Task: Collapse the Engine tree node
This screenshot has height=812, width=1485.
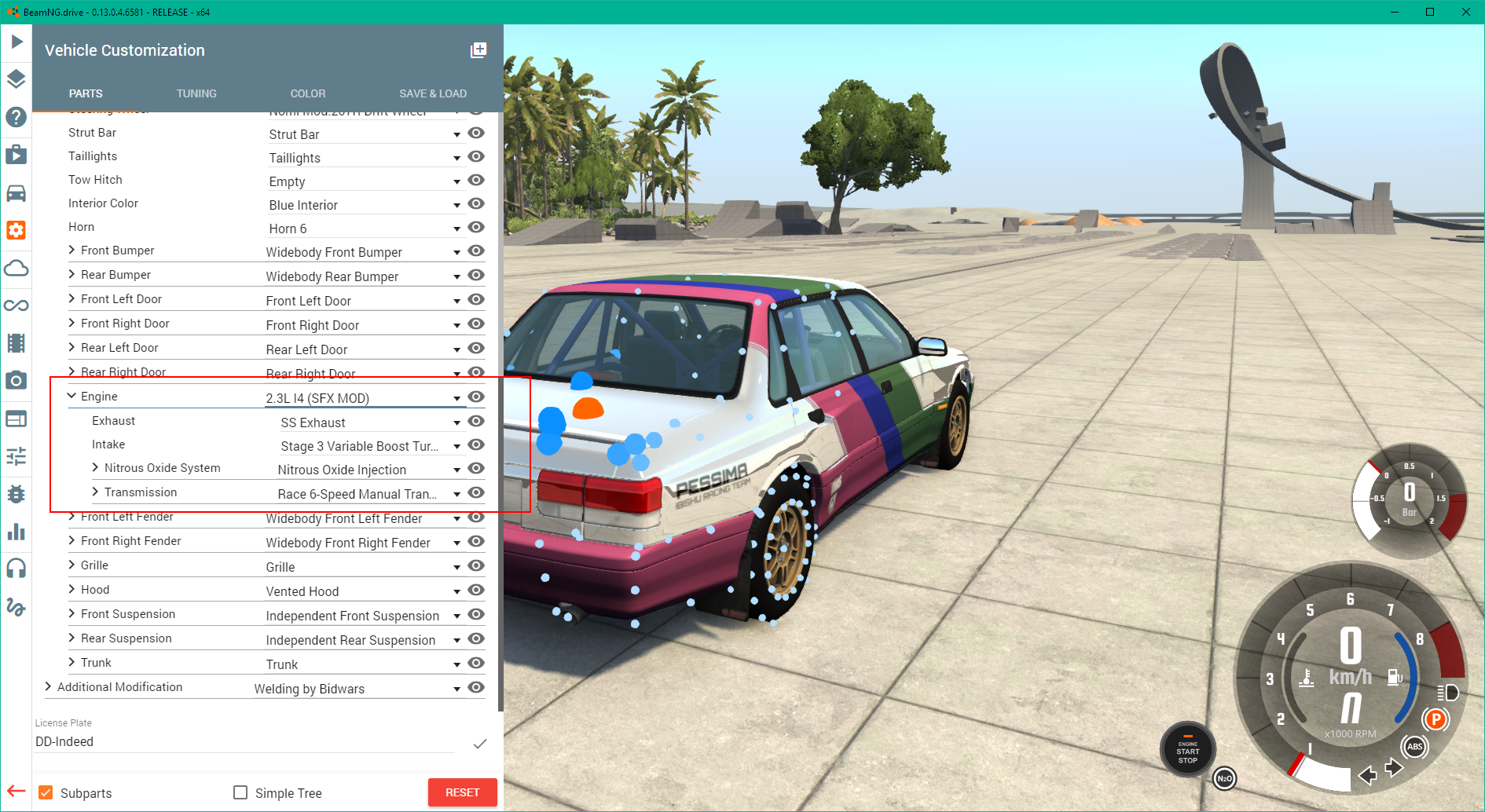Action: pyautogui.click(x=71, y=397)
